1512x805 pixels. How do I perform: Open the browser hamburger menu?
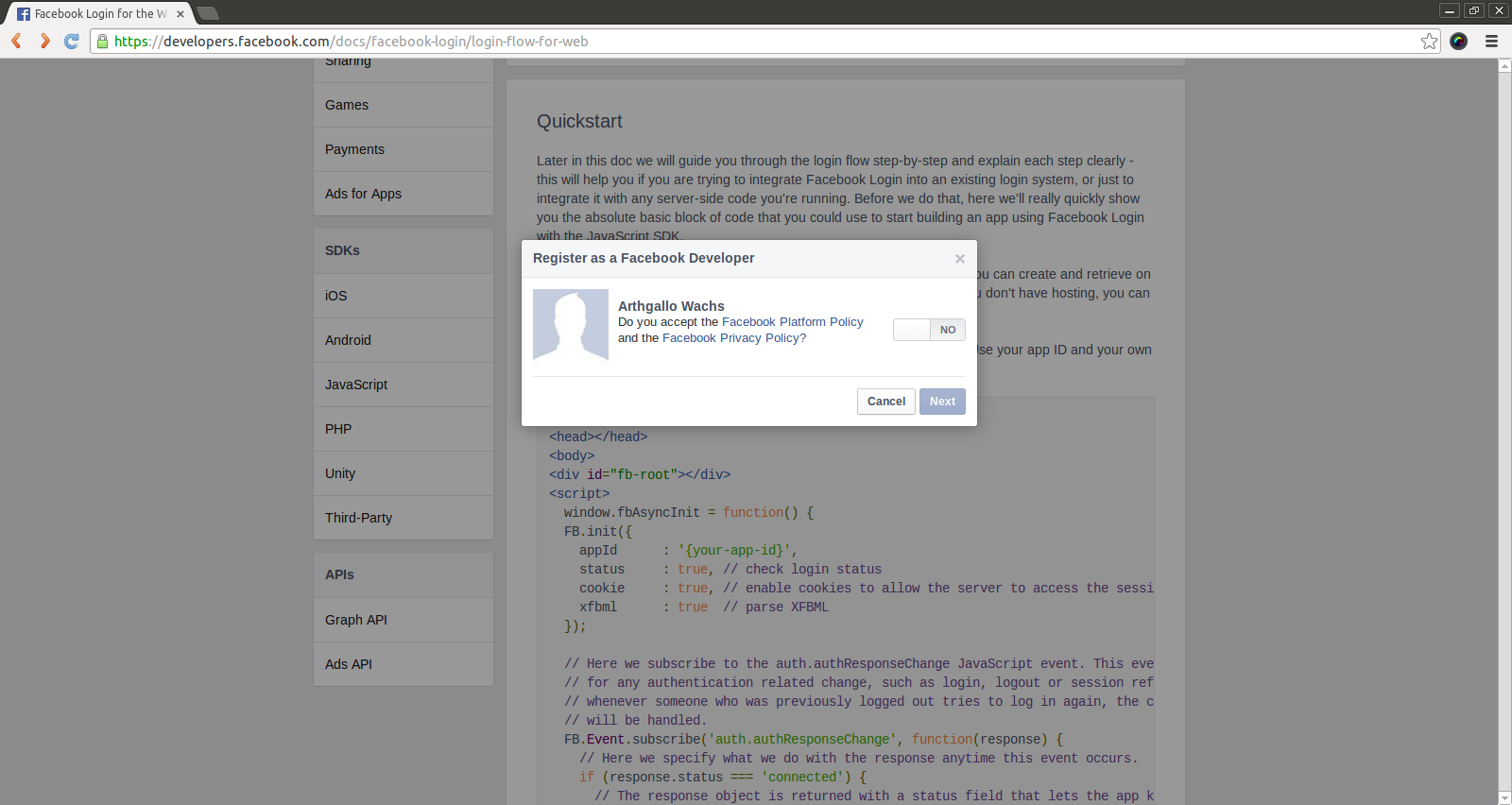click(x=1491, y=41)
